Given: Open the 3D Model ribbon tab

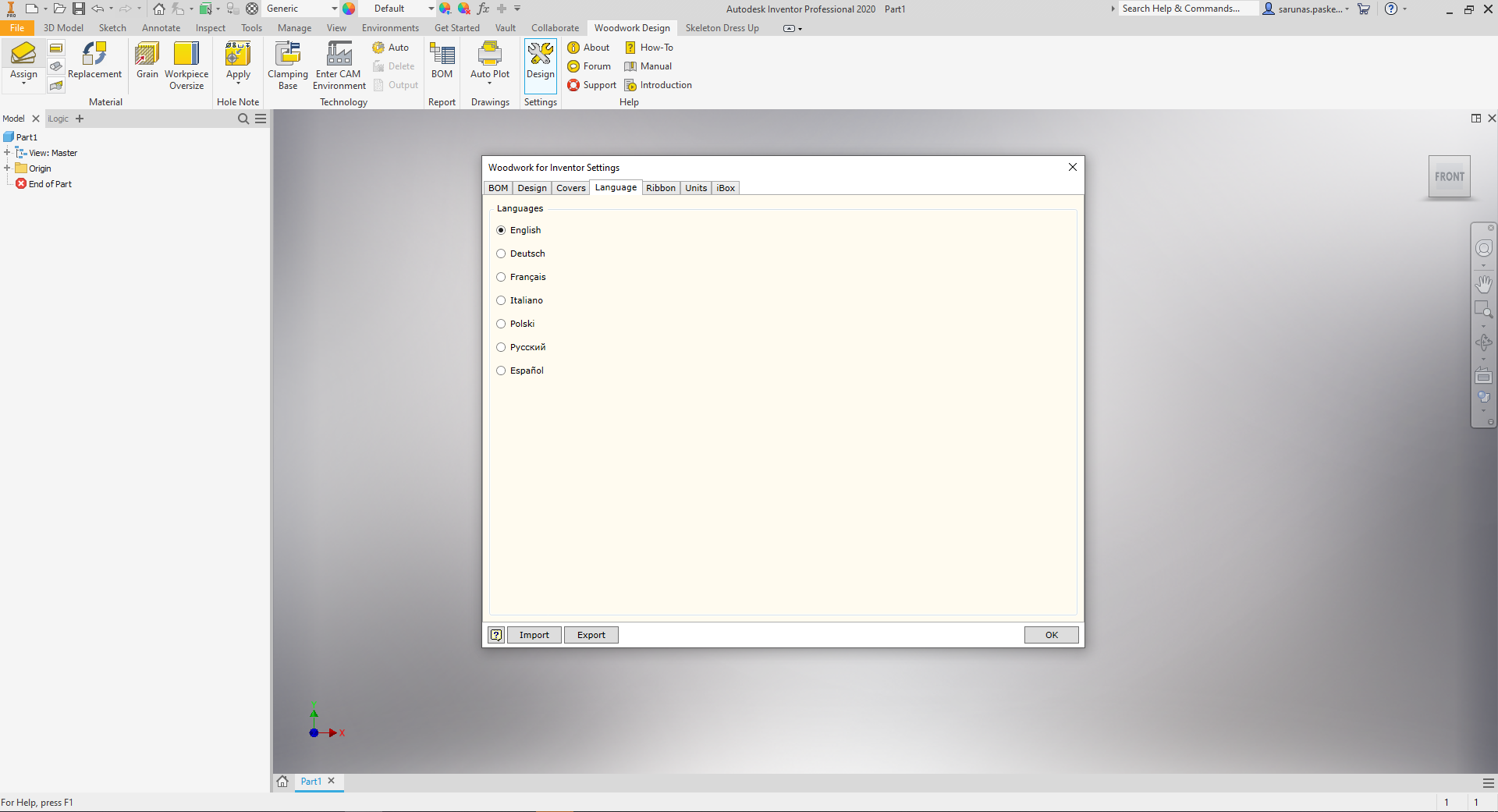Looking at the screenshot, I should click(x=63, y=28).
